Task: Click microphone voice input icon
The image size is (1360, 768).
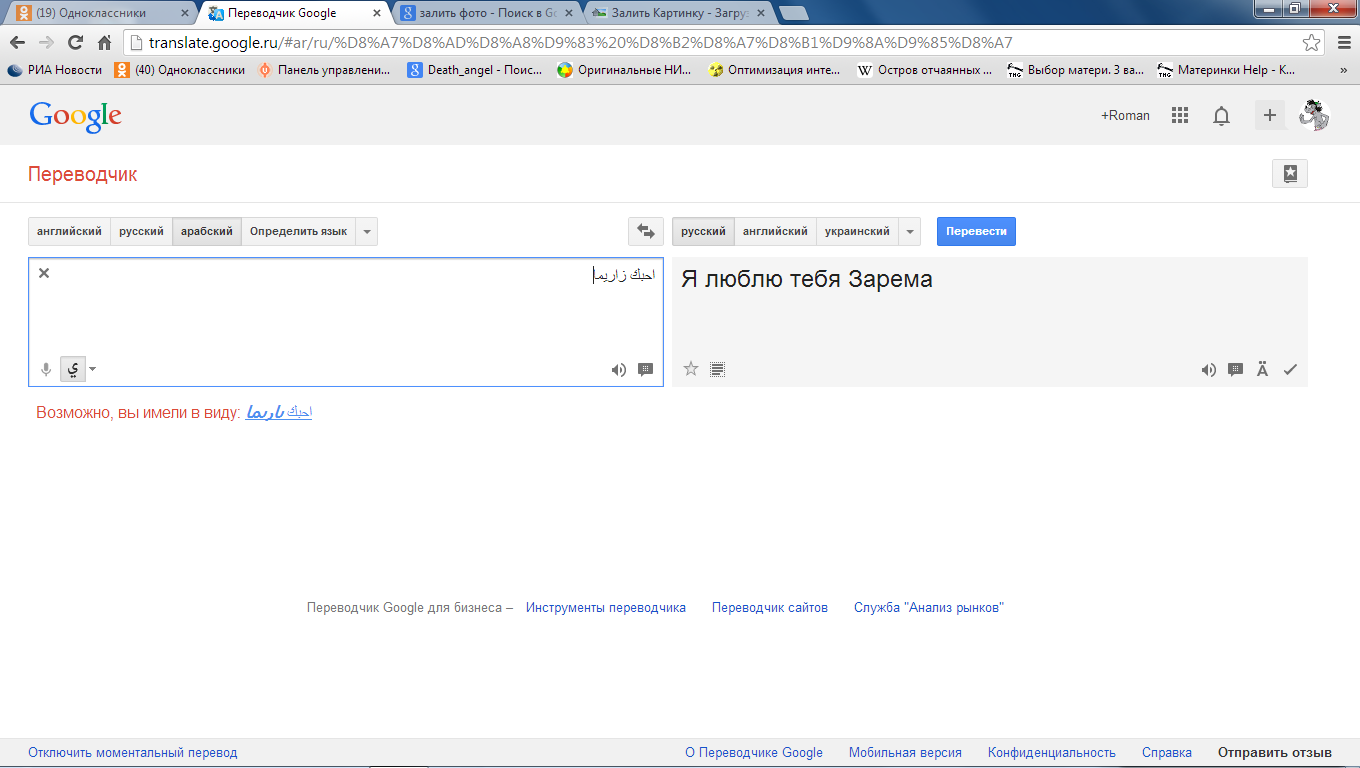Action: (x=45, y=369)
